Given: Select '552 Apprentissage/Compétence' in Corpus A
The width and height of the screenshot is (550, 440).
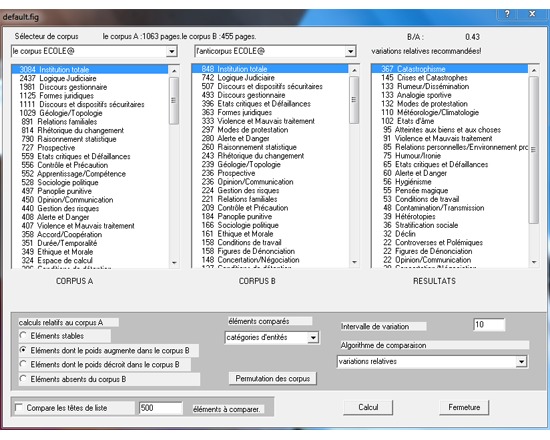Looking at the screenshot, I should point(90,174).
